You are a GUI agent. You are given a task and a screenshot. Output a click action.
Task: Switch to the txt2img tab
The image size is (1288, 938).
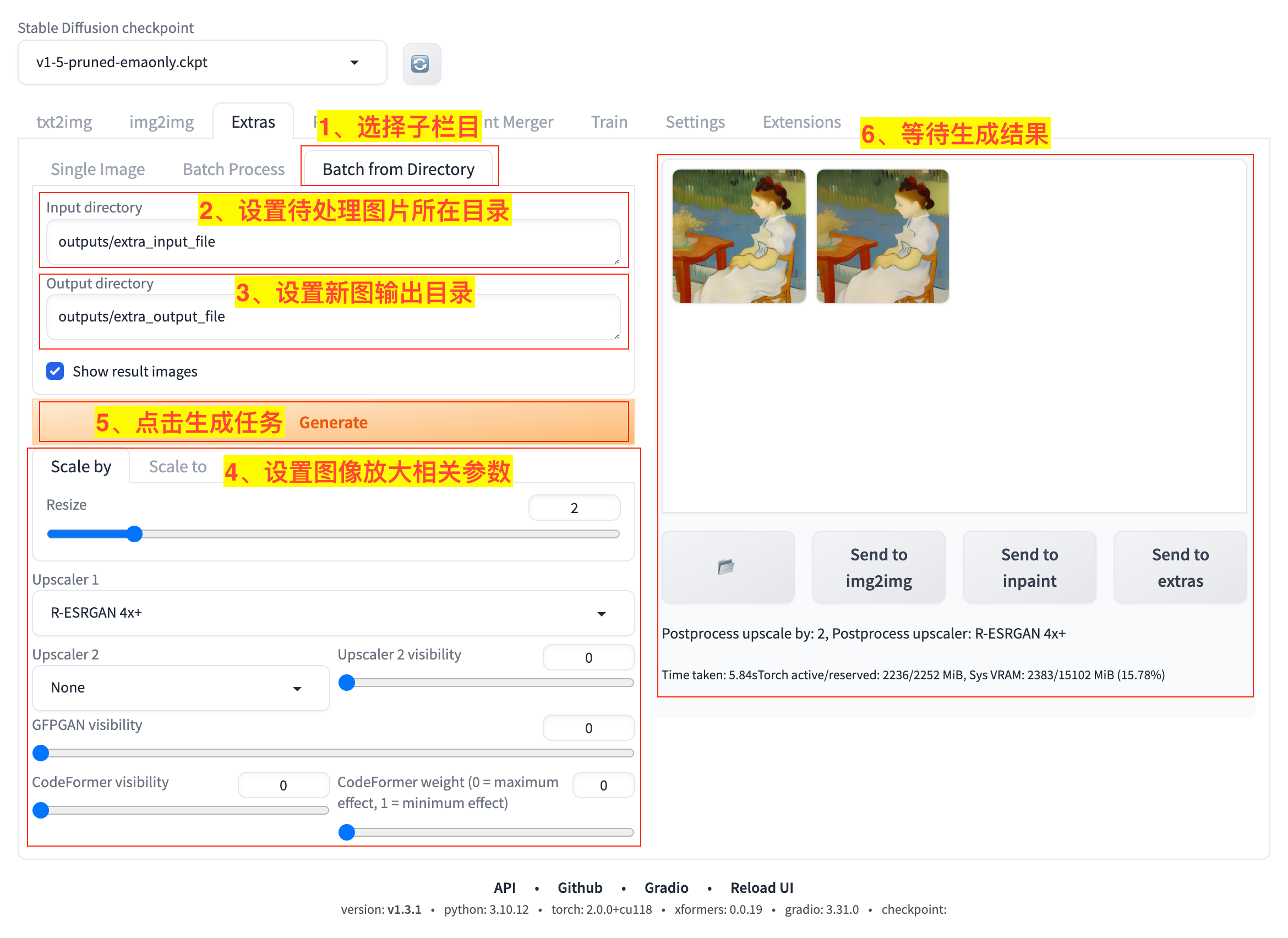coord(64,122)
